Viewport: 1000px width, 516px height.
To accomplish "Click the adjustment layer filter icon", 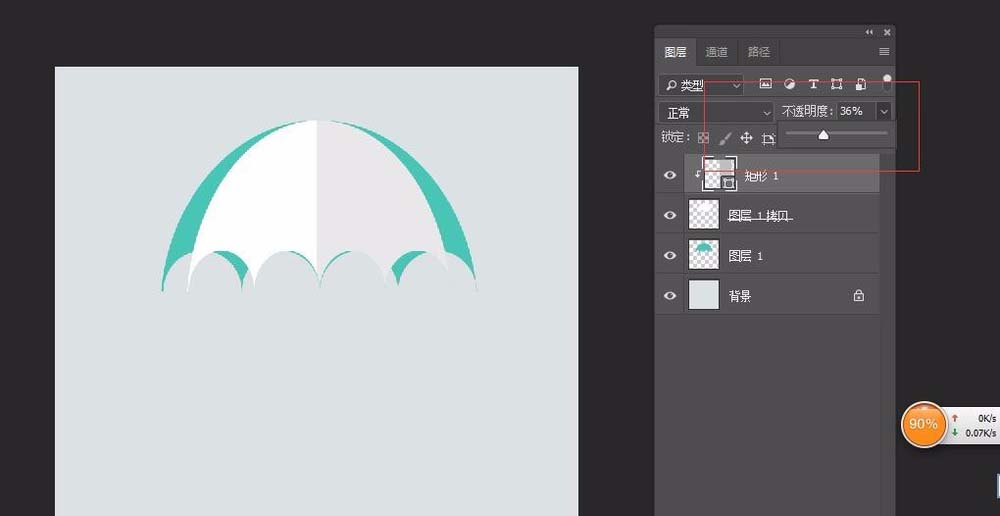I will [789, 85].
